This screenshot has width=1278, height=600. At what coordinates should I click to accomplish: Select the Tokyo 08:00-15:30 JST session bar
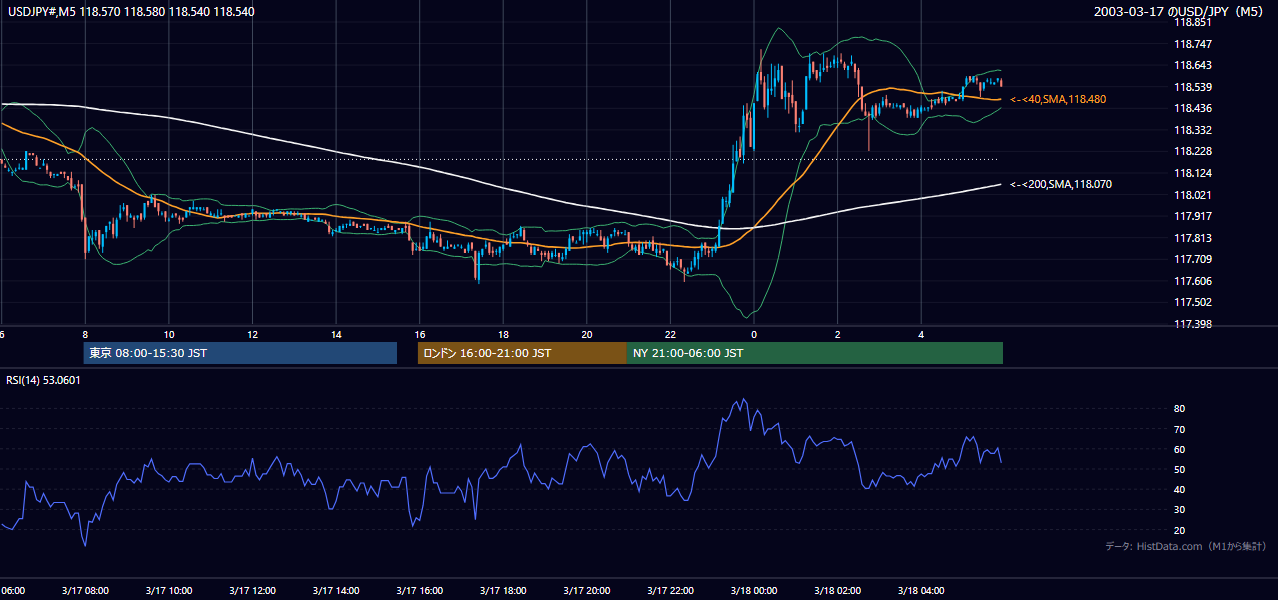point(240,353)
